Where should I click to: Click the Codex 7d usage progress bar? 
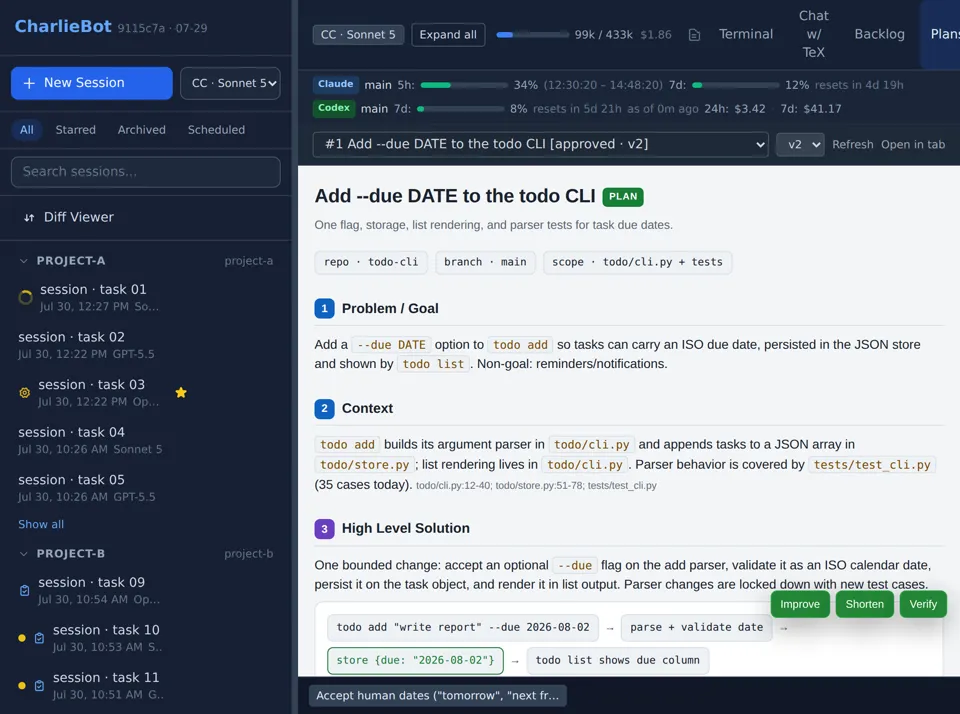click(x=460, y=109)
